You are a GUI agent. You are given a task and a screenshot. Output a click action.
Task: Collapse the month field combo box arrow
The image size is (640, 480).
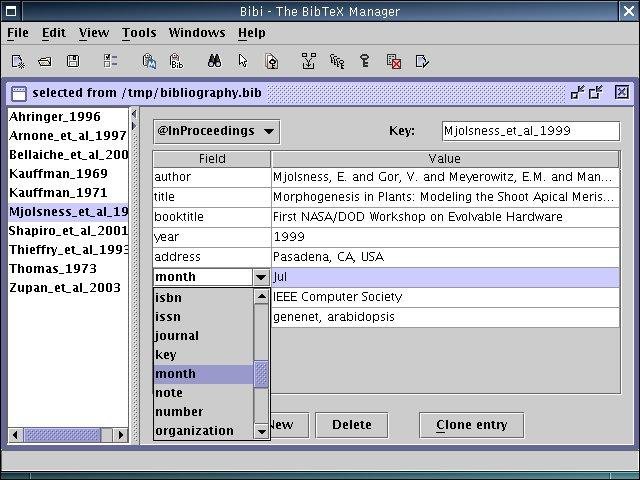click(x=261, y=277)
